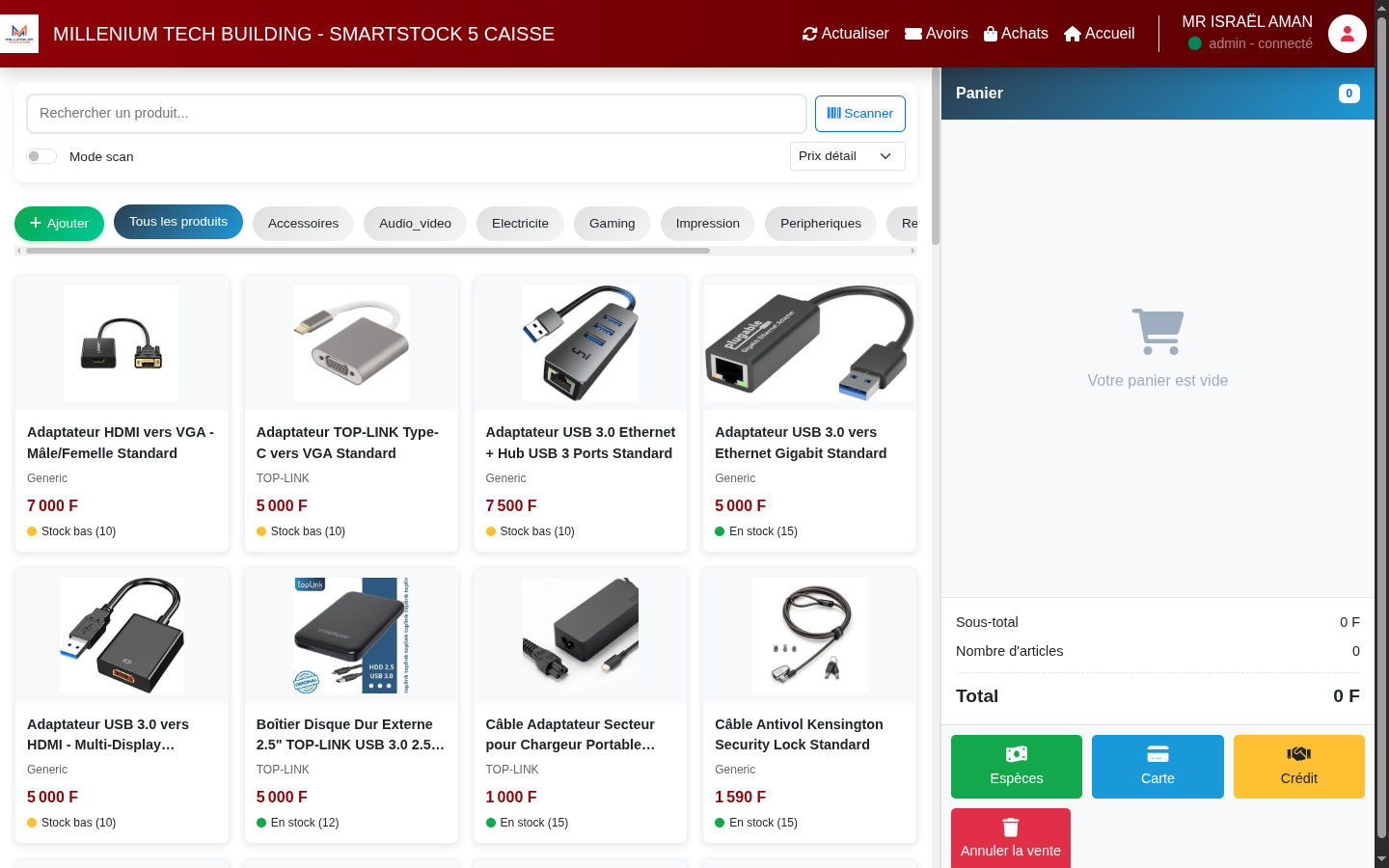The width and height of the screenshot is (1389, 868).
Task: Choose the Crédit payment button
Action: click(1298, 767)
